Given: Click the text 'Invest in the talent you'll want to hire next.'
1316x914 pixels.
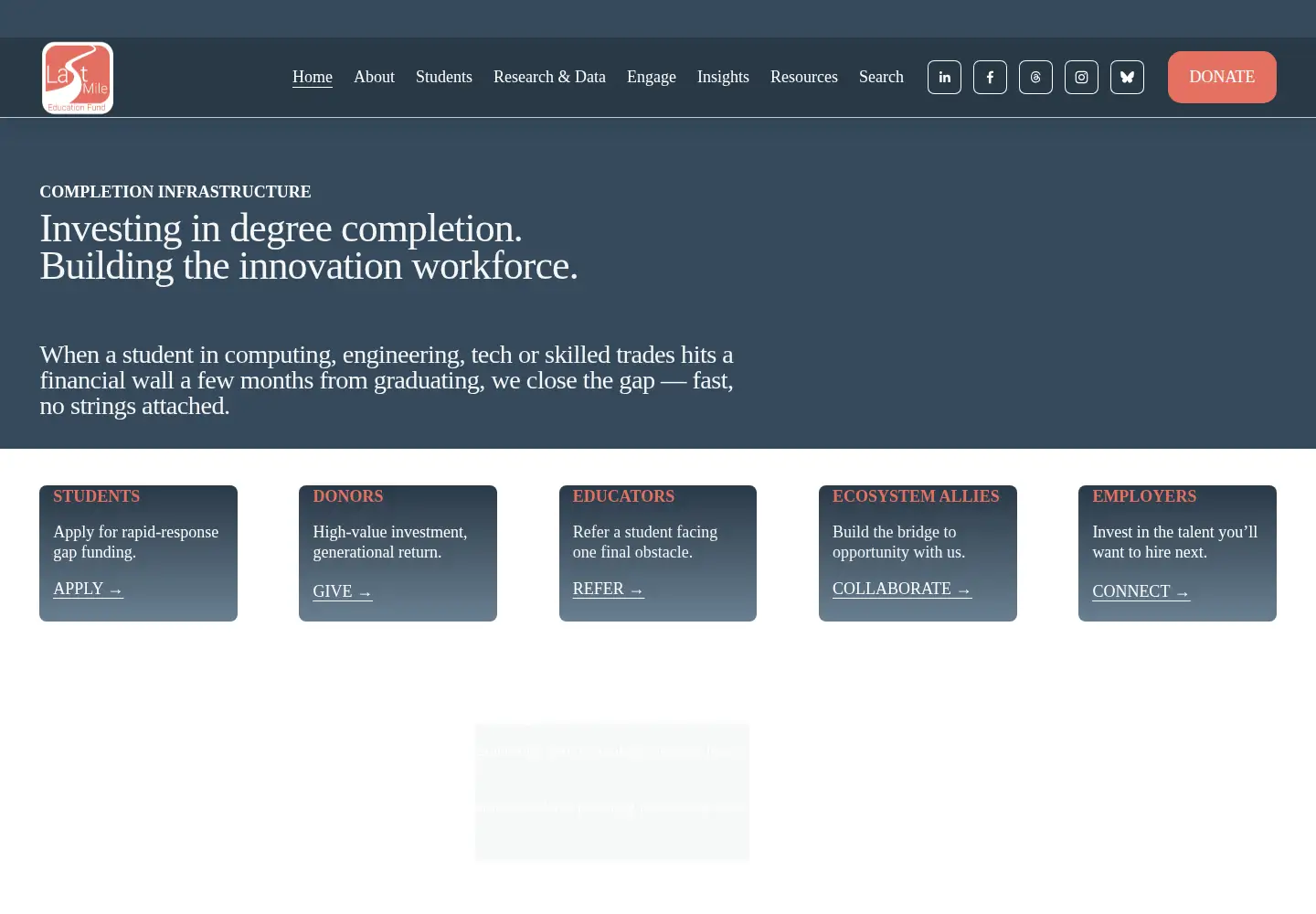Looking at the screenshot, I should [1175, 542].
